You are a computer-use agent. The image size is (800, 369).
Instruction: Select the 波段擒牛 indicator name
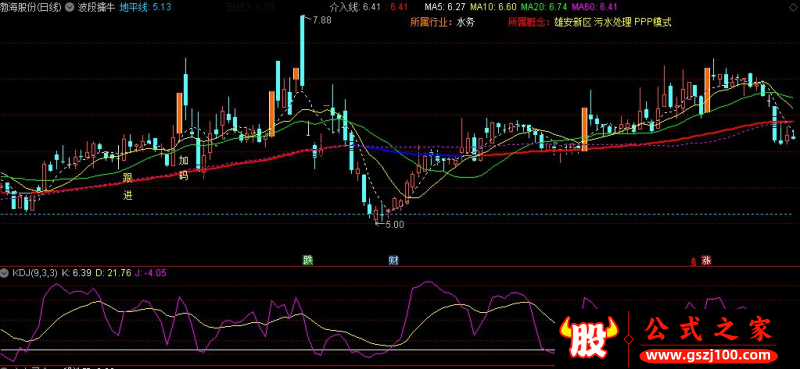[x=95, y=7]
